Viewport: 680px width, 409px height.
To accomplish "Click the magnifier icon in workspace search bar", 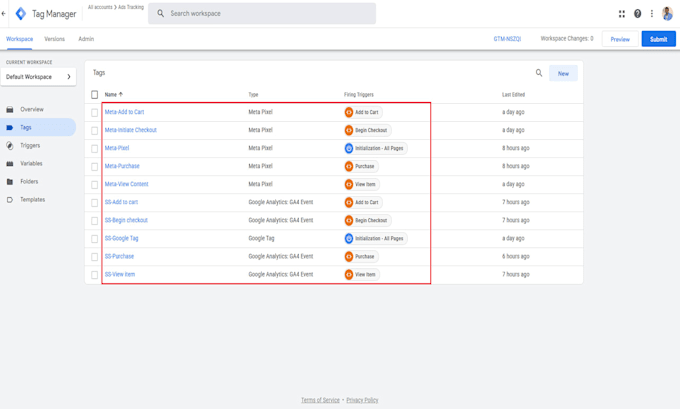I will pyautogui.click(x=160, y=13).
